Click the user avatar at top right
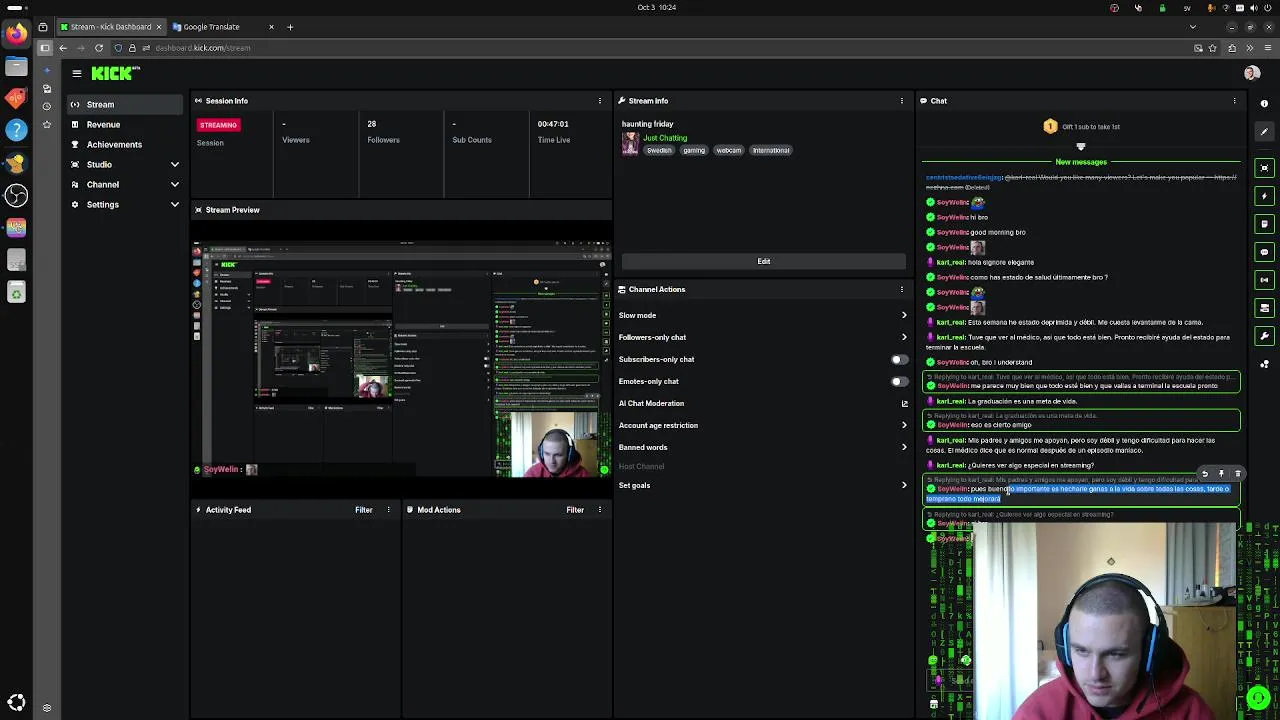This screenshot has height=720, width=1280. click(1251, 73)
